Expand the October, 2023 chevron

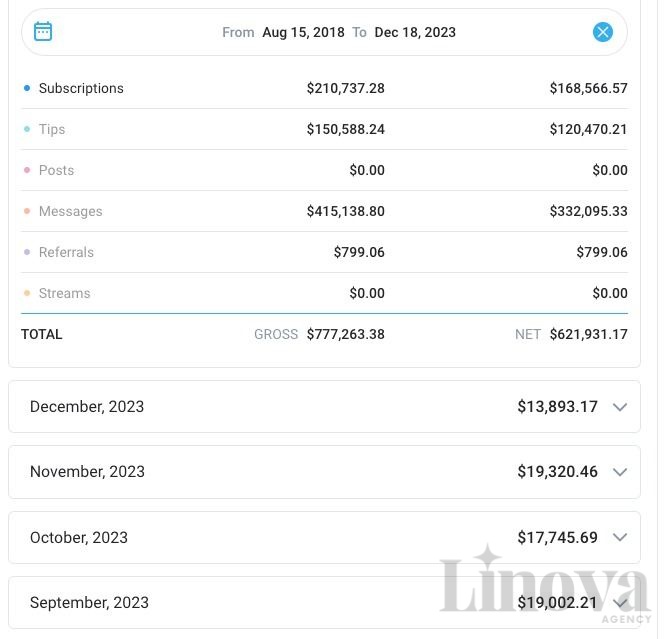coord(620,538)
